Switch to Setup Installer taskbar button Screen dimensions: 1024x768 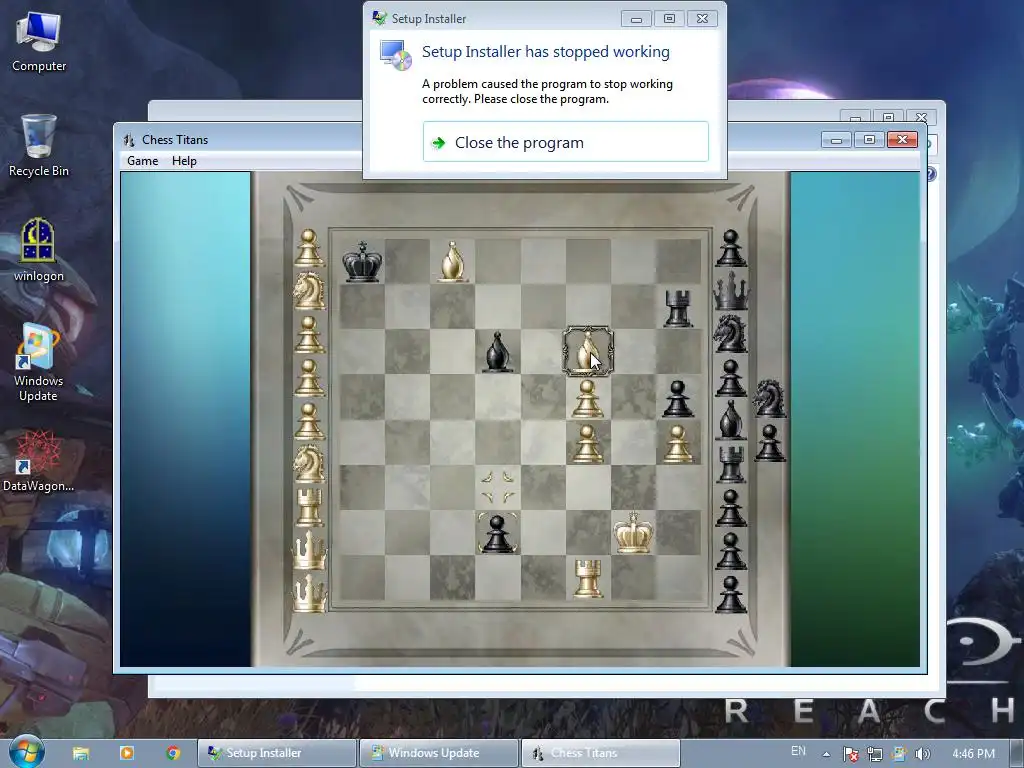tap(278, 753)
